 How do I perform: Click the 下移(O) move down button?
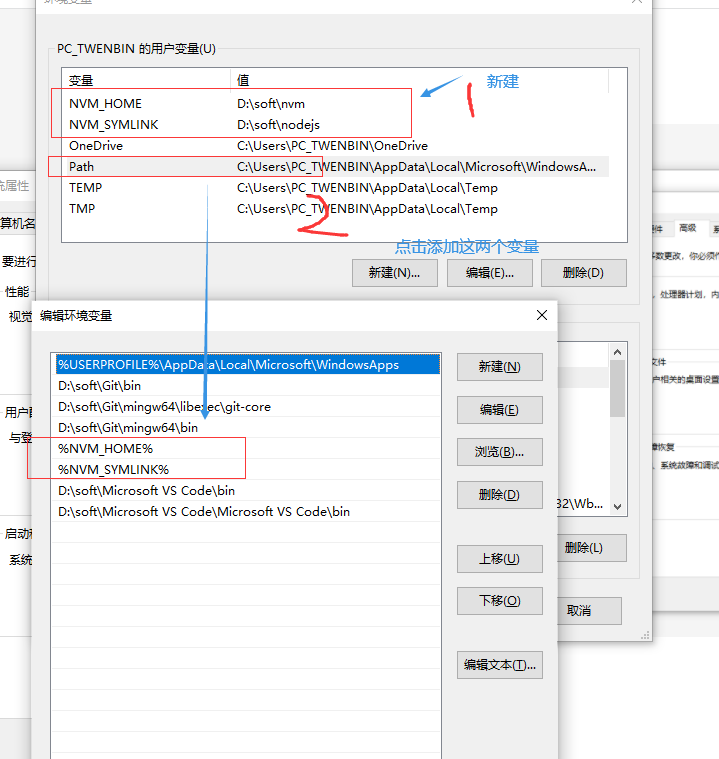500,601
